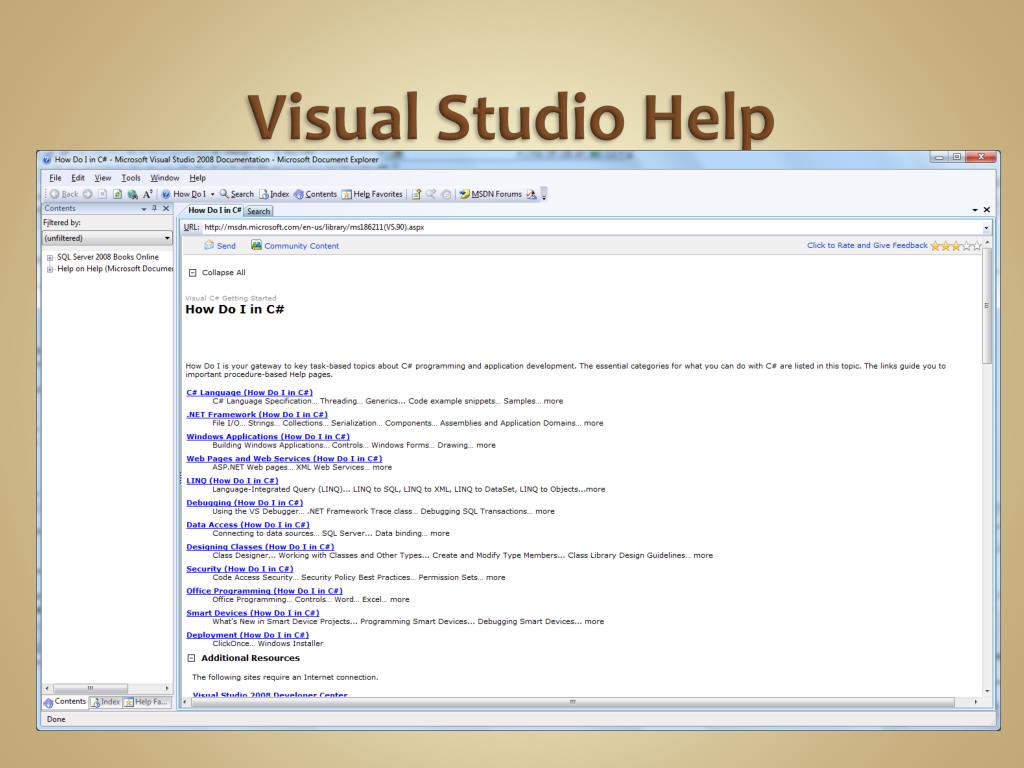Switch to Contents tab at panel bottom
Viewport: 1024px width, 768px height.
click(x=65, y=702)
